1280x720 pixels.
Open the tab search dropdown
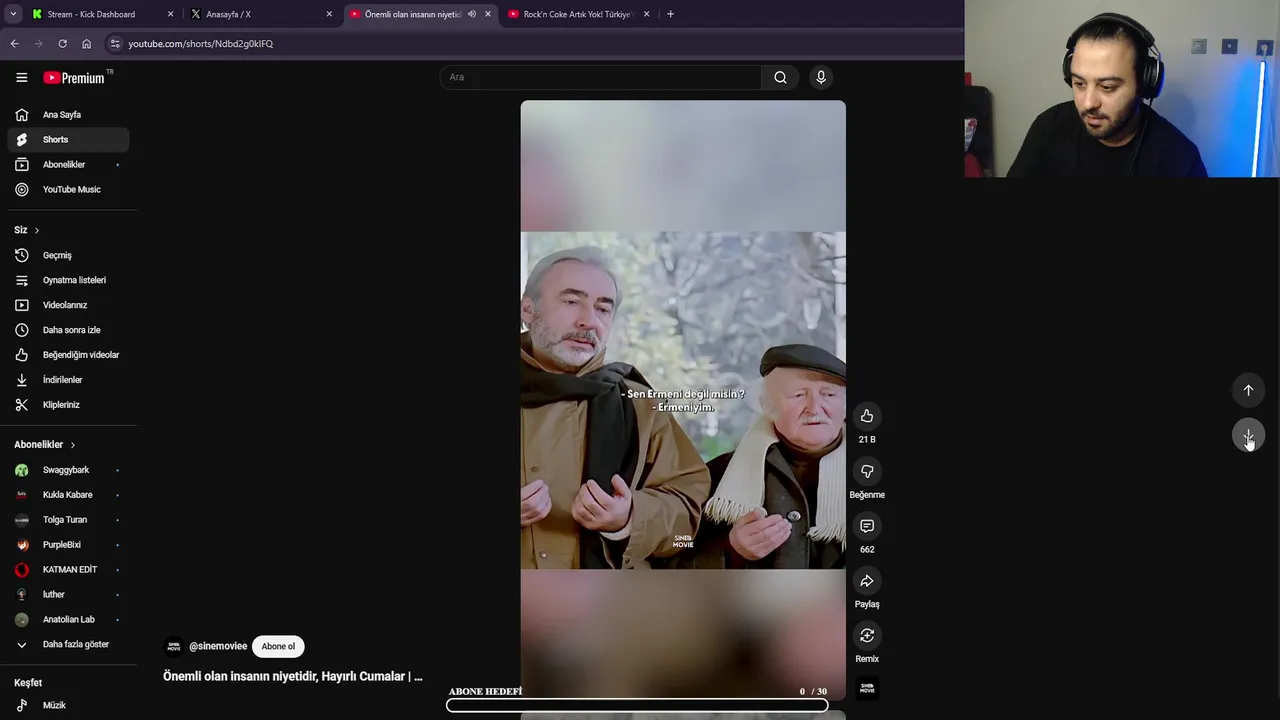tap(13, 14)
